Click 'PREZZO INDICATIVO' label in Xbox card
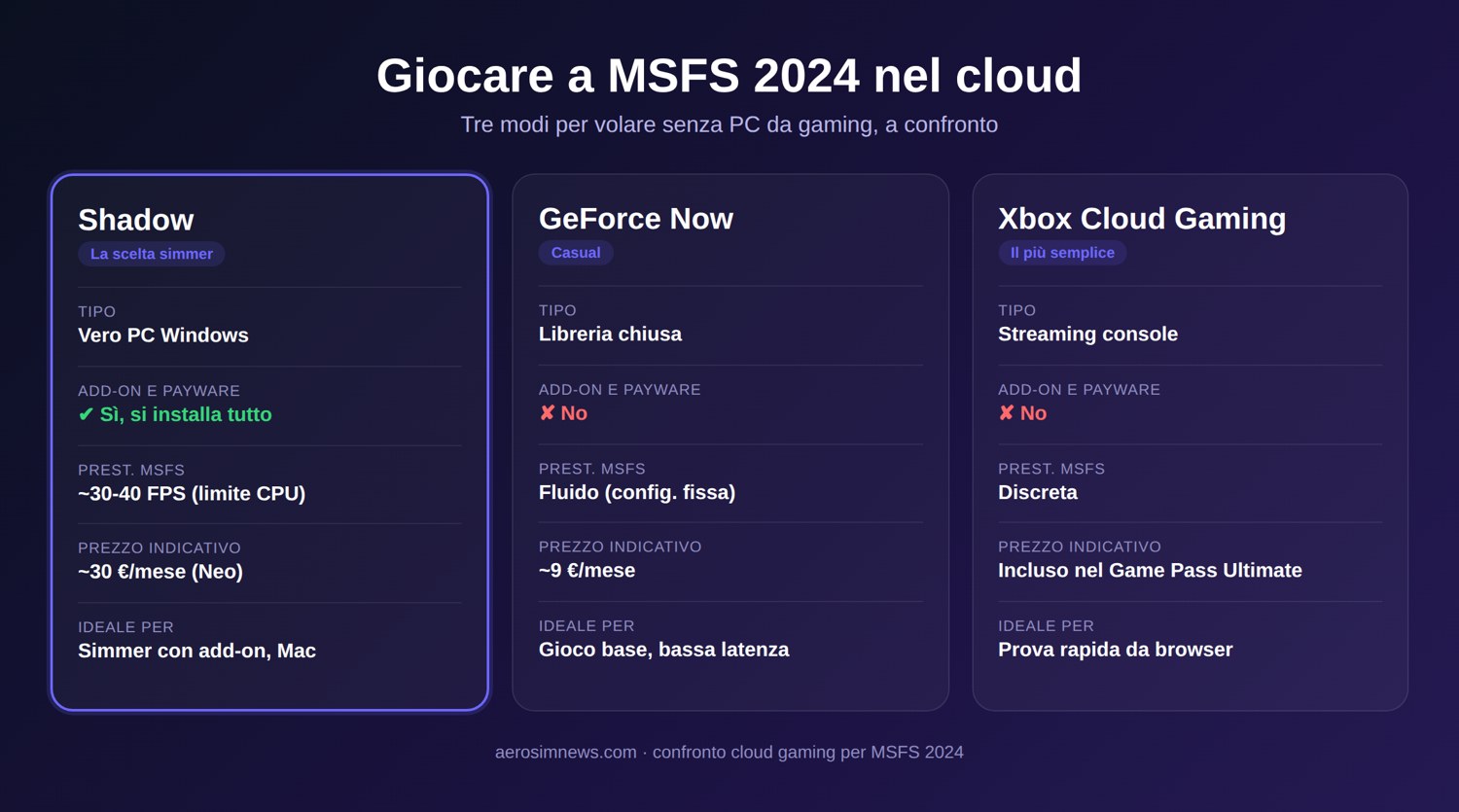 (1079, 547)
